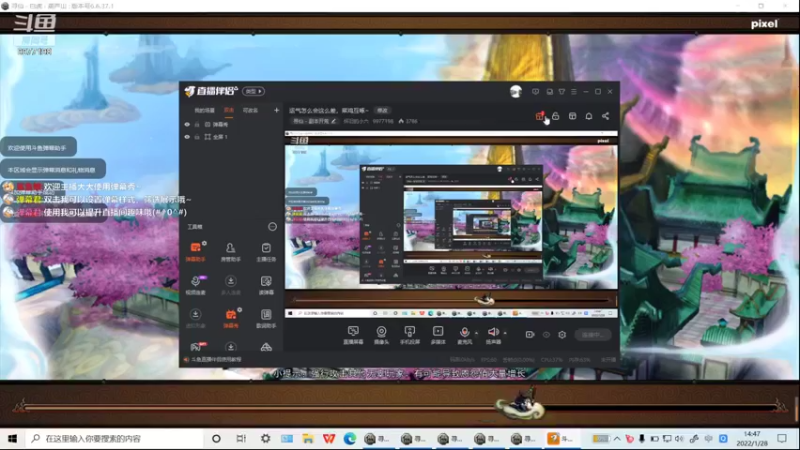800x450 pixels.
Task: Add a mobile screen cast source
Action: (409, 335)
